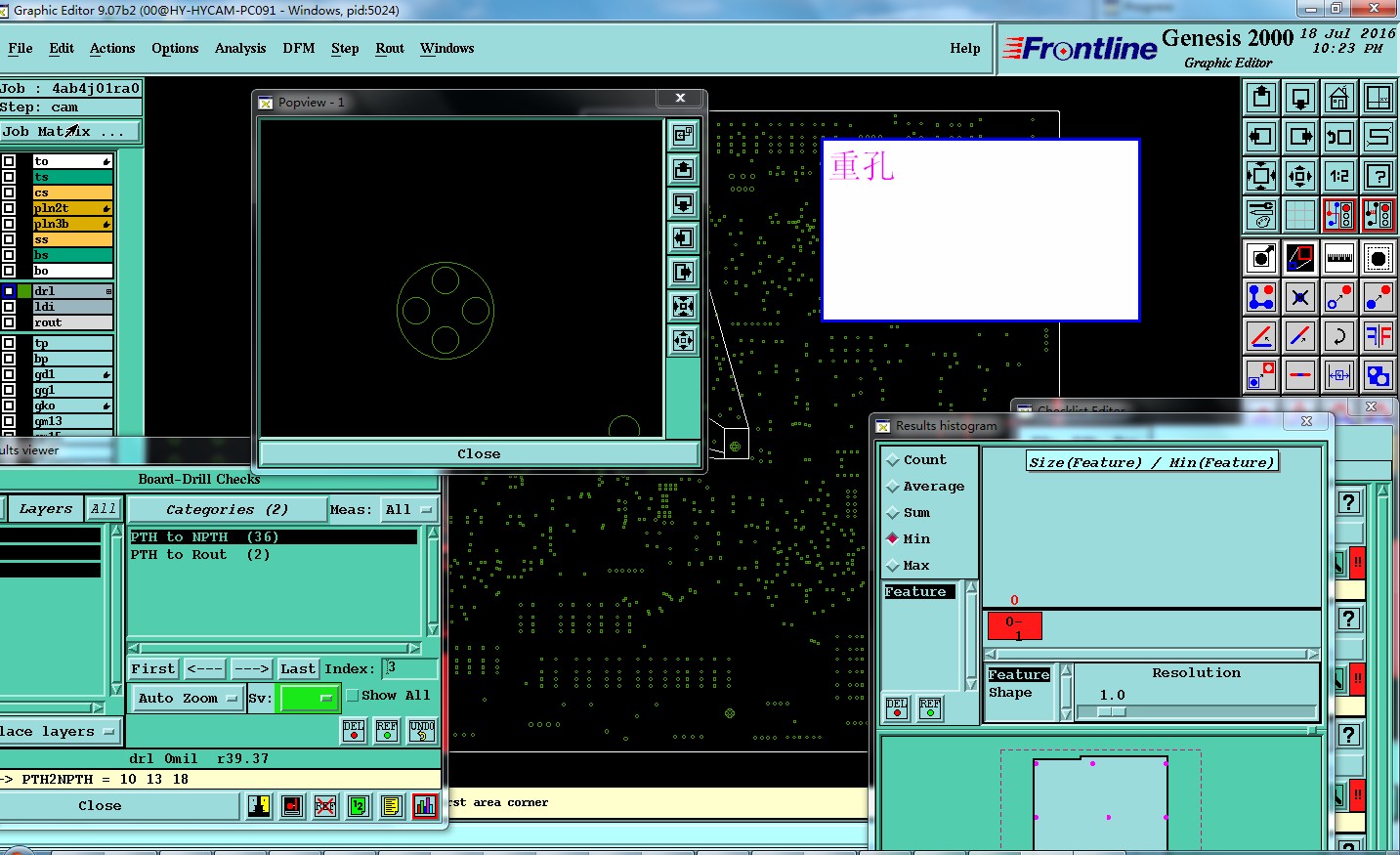Click the Close button in Popview window
The width and height of the screenshot is (1400, 855).
click(x=479, y=453)
